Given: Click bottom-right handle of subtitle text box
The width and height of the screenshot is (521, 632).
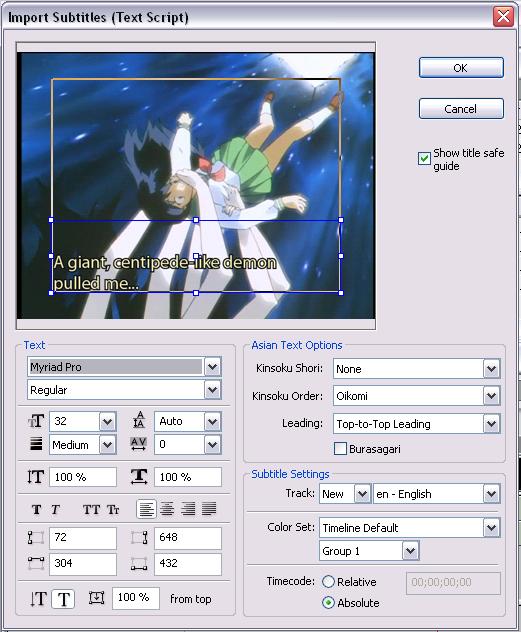Looking at the screenshot, I should tap(341, 293).
